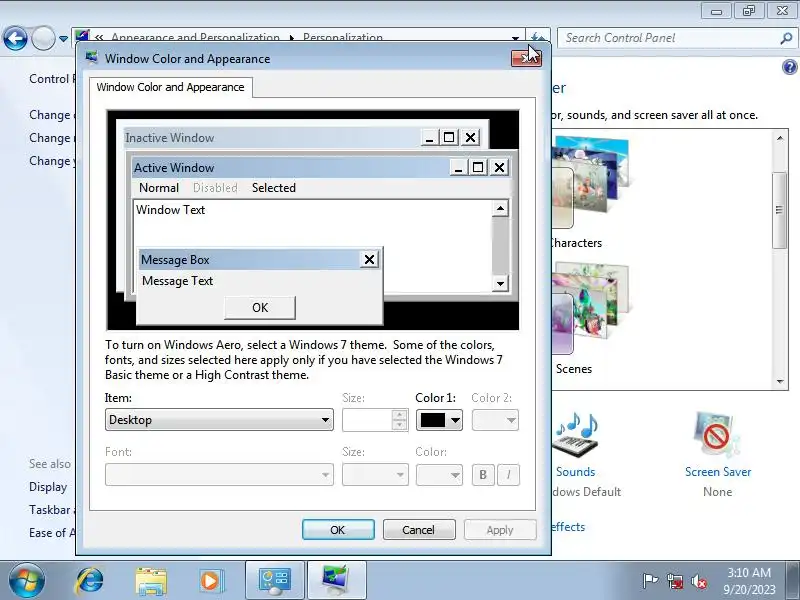Click the Inactive Window maximize icon in preview
Viewport: 800px width, 600px height.
[449, 138]
